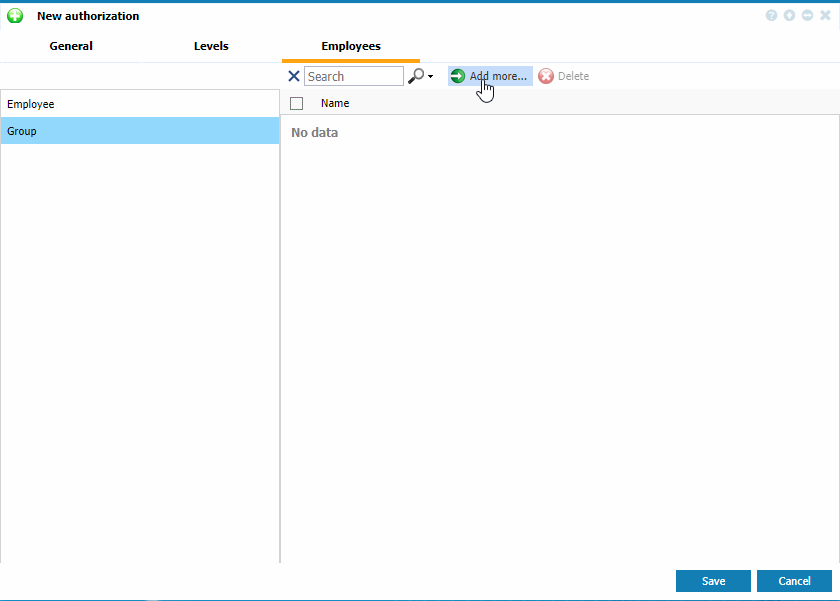Click the down arrow icon in title bar
The image size is (840, 601).
[790, 16]
